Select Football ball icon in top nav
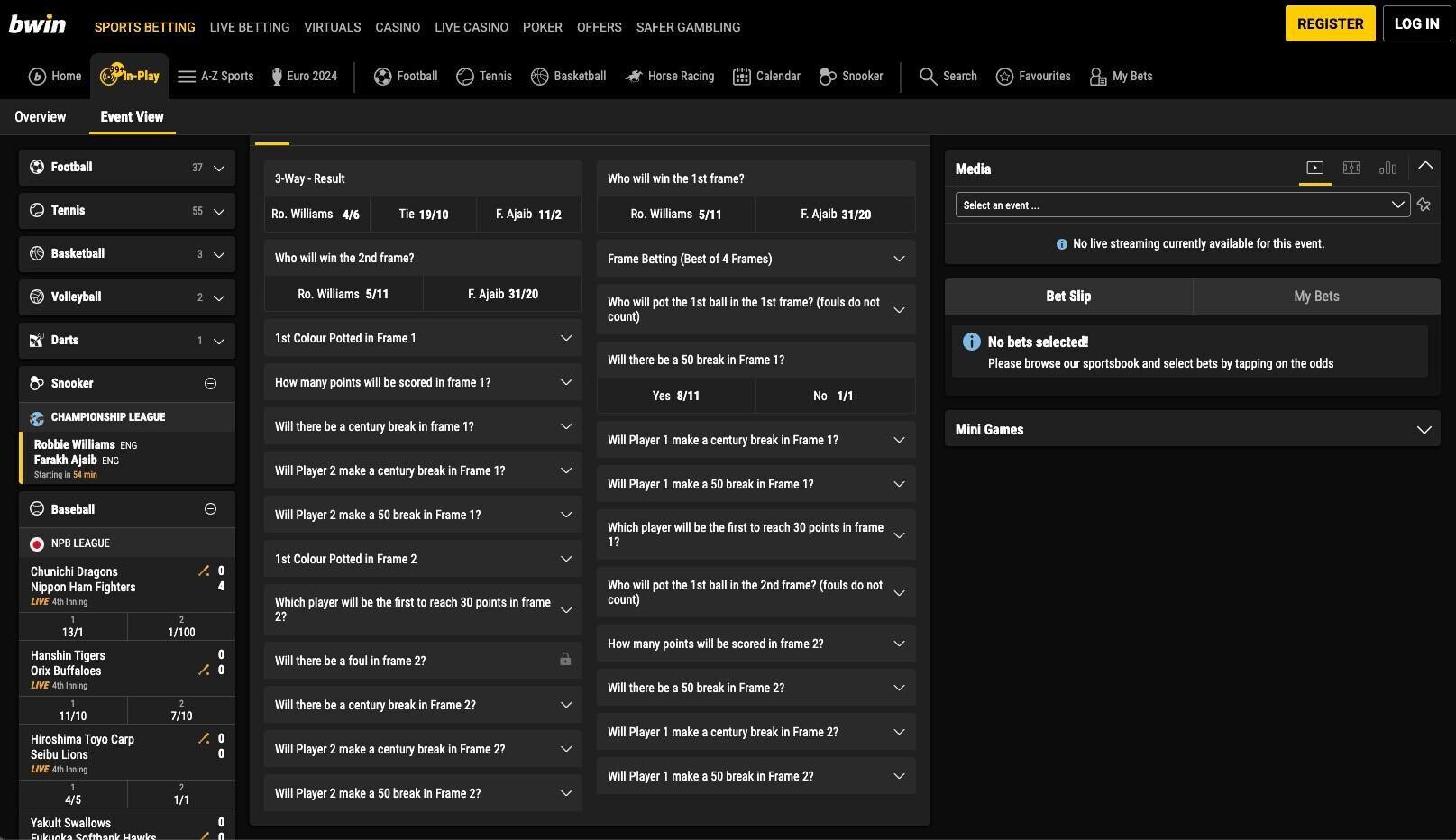 [x=383, y=77]
